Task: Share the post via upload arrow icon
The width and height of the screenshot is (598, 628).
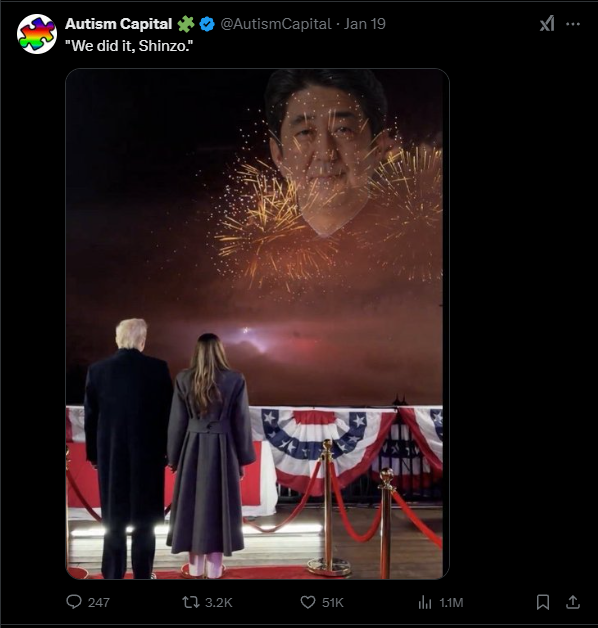Action: (x=573, y=602)
